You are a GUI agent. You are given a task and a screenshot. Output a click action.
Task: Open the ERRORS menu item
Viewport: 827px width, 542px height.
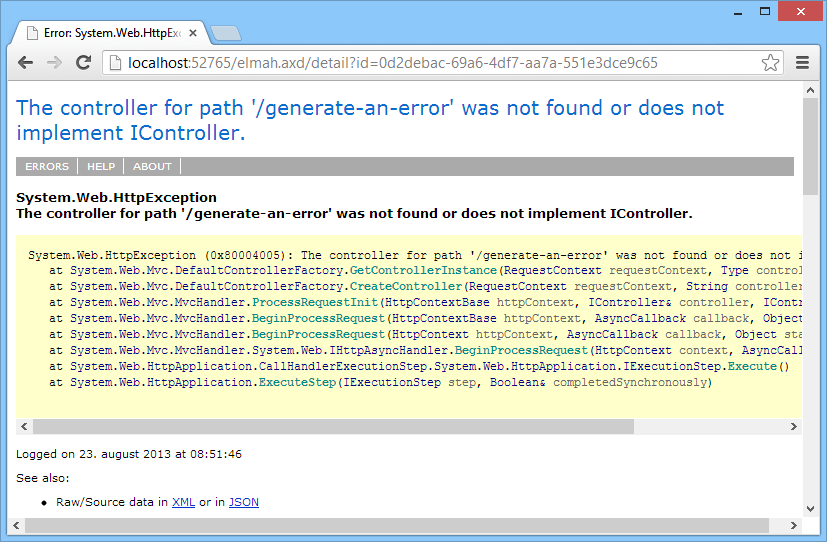coord(47,167)
